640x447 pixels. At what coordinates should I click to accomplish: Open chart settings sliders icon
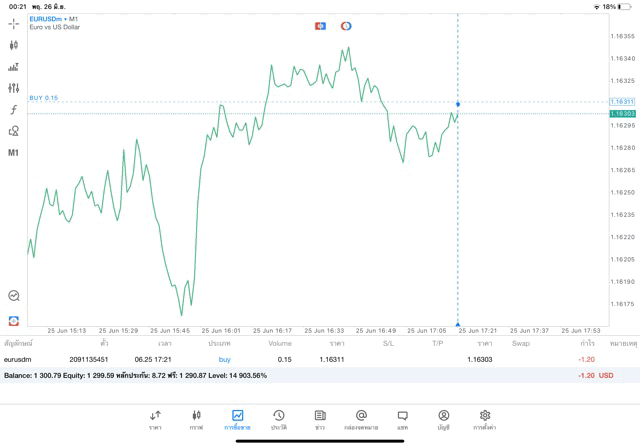(13, 88)
